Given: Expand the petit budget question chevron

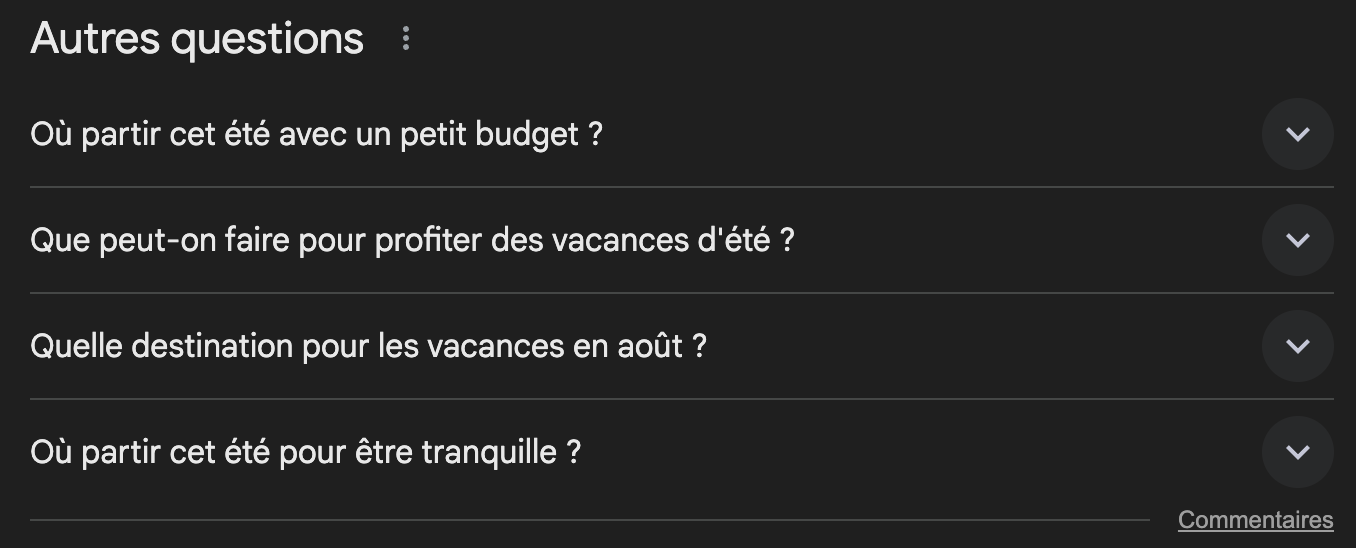Looking at the screenshot, I should tap(1297, 134).
